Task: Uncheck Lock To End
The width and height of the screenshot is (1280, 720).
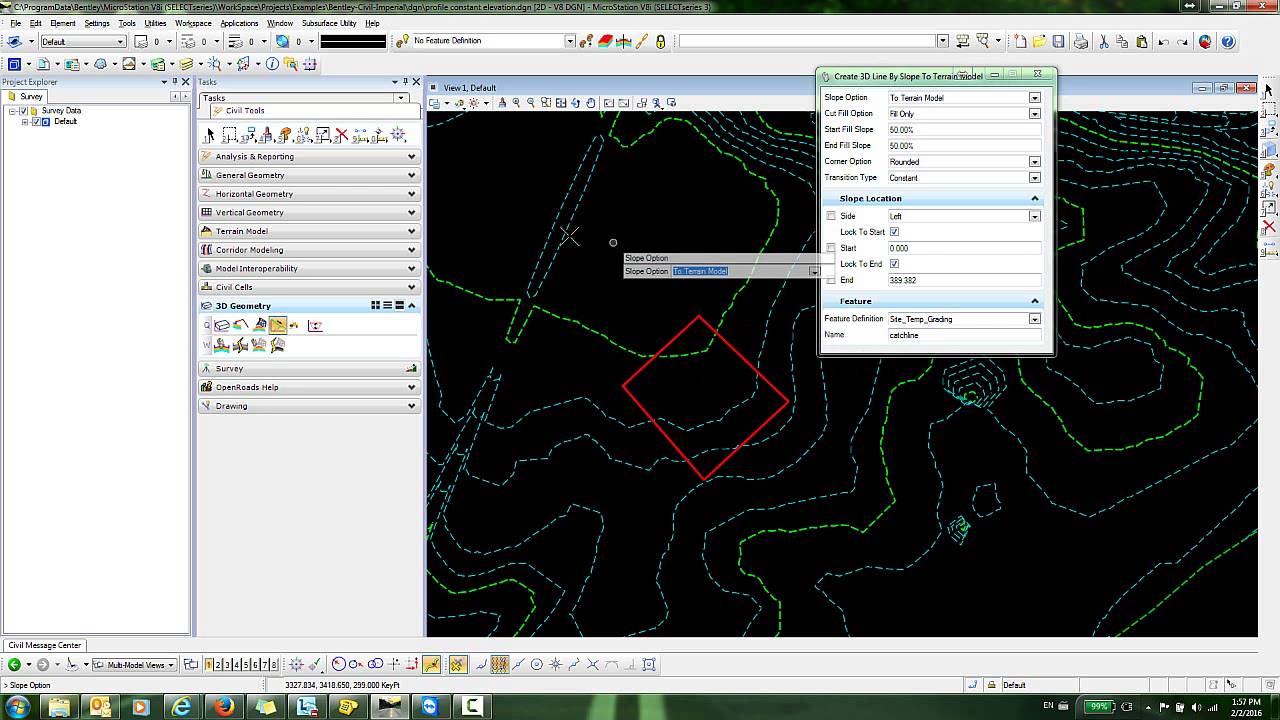Action: pos(894,264)
